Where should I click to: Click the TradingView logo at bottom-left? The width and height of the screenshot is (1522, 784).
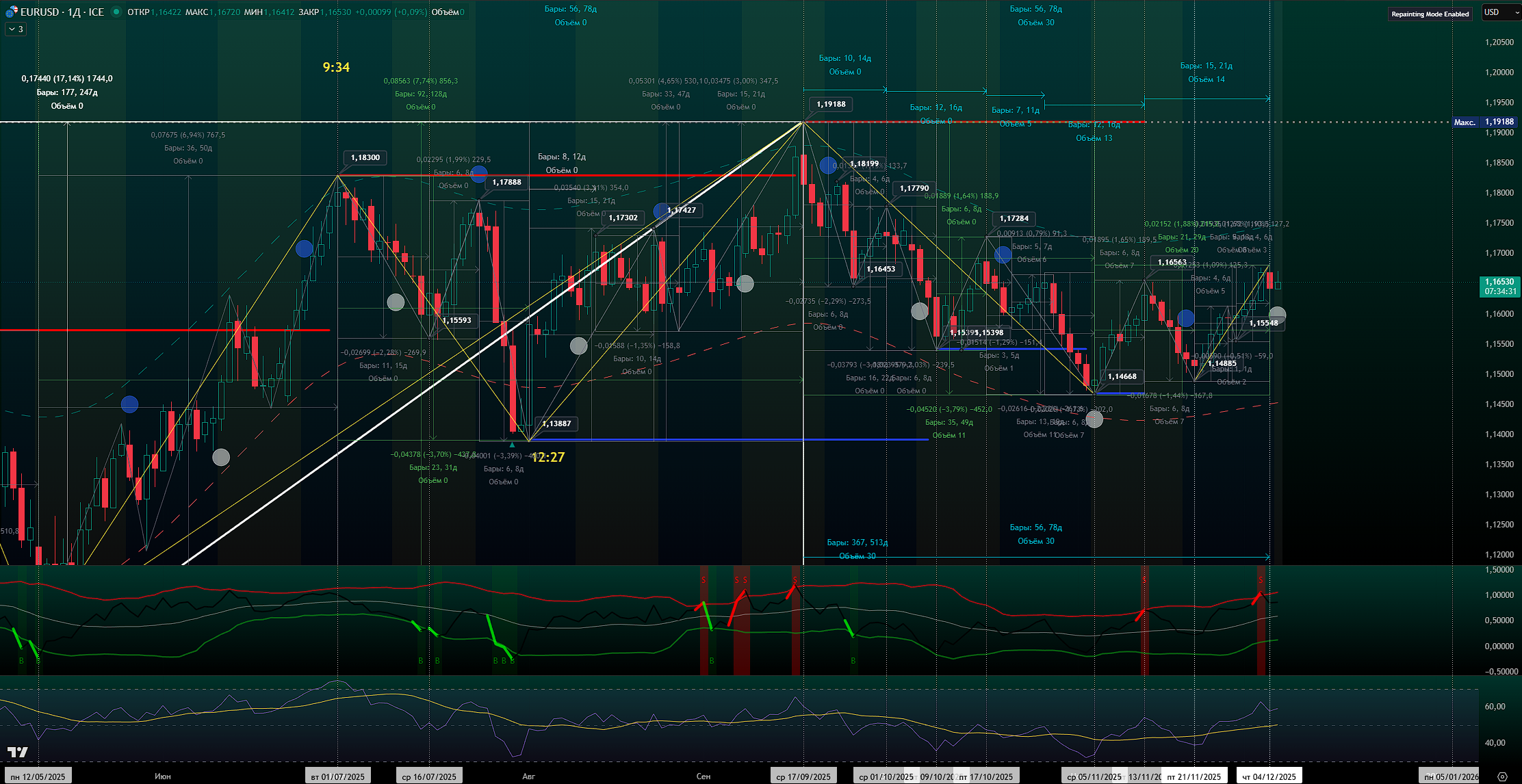pos(17,753)
